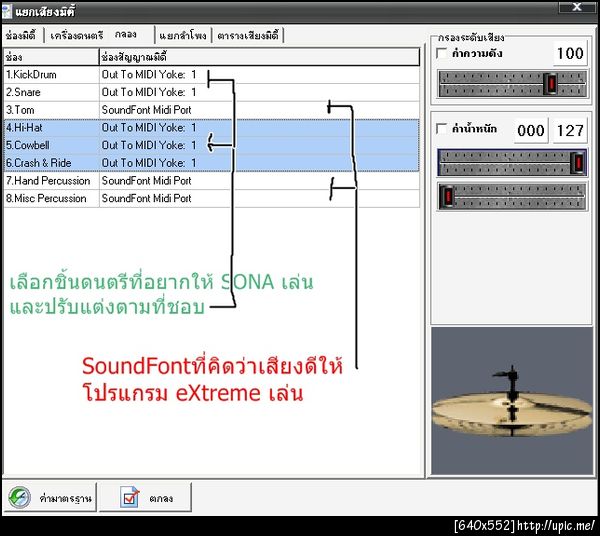
Task: Click the volume slider red knob
Action: click(x=550, y=83)
